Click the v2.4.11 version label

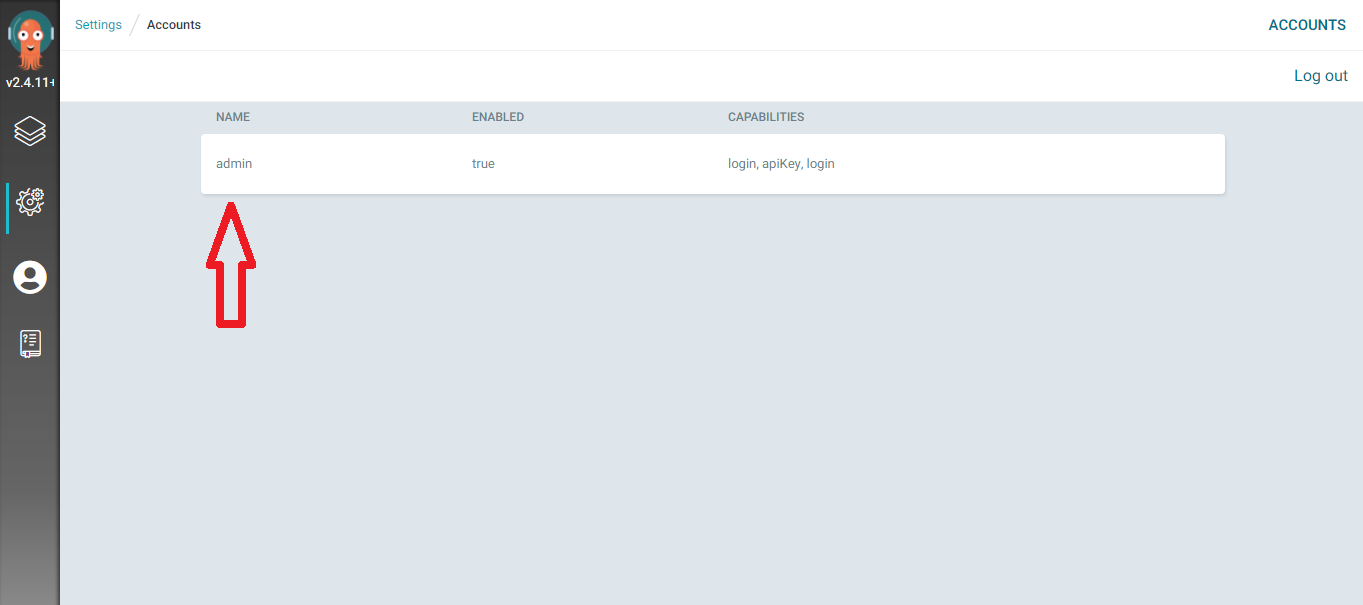pyautogui.click(x=30, y=83)
